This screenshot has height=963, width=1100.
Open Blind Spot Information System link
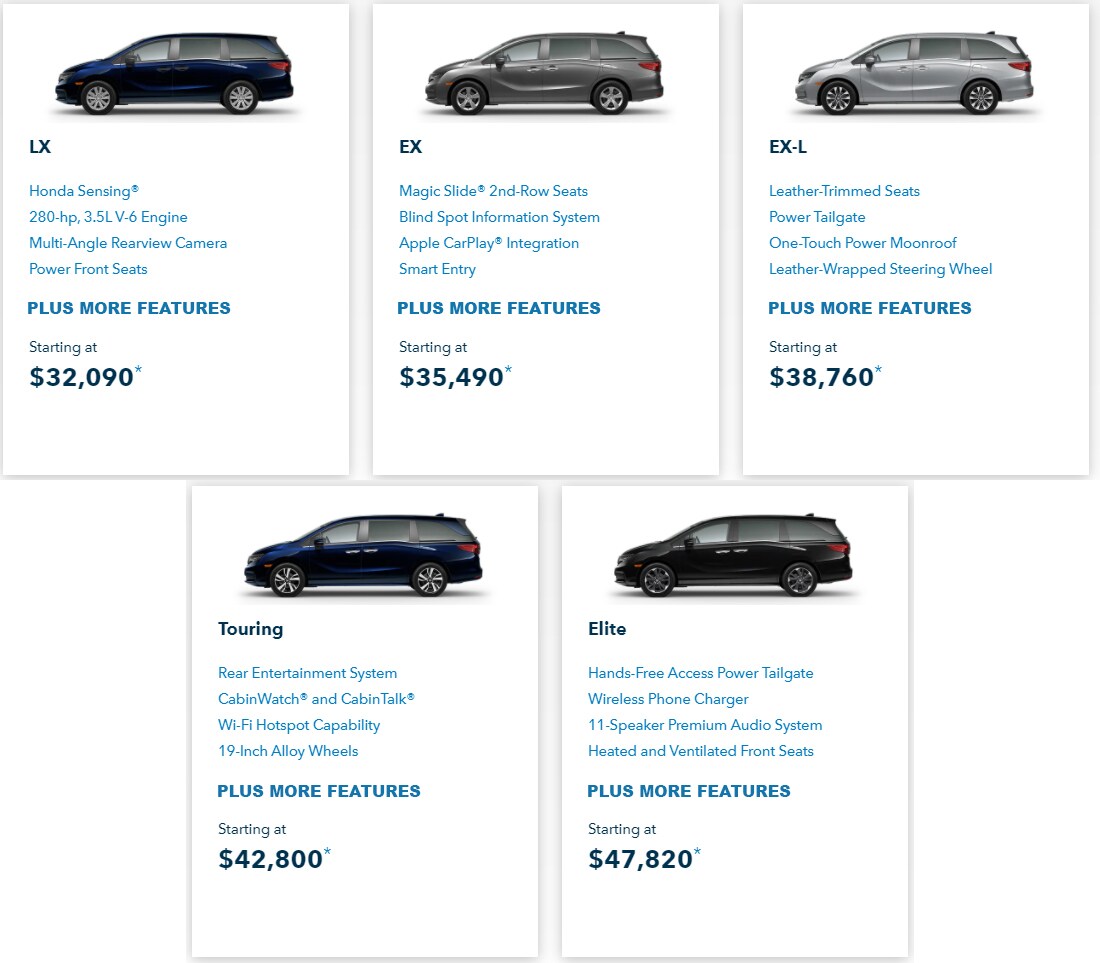coord(499,217)
